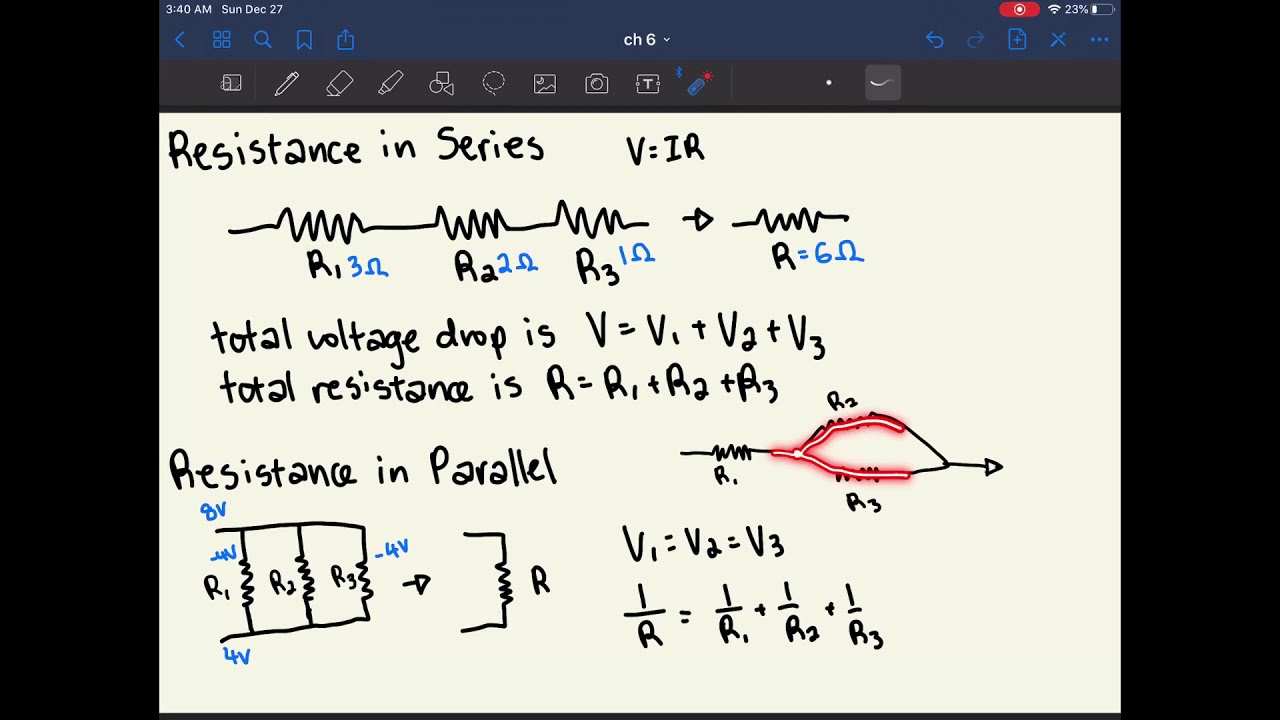Select the Eraser tool
1280x720 pixels.
(x=339, y=84)
